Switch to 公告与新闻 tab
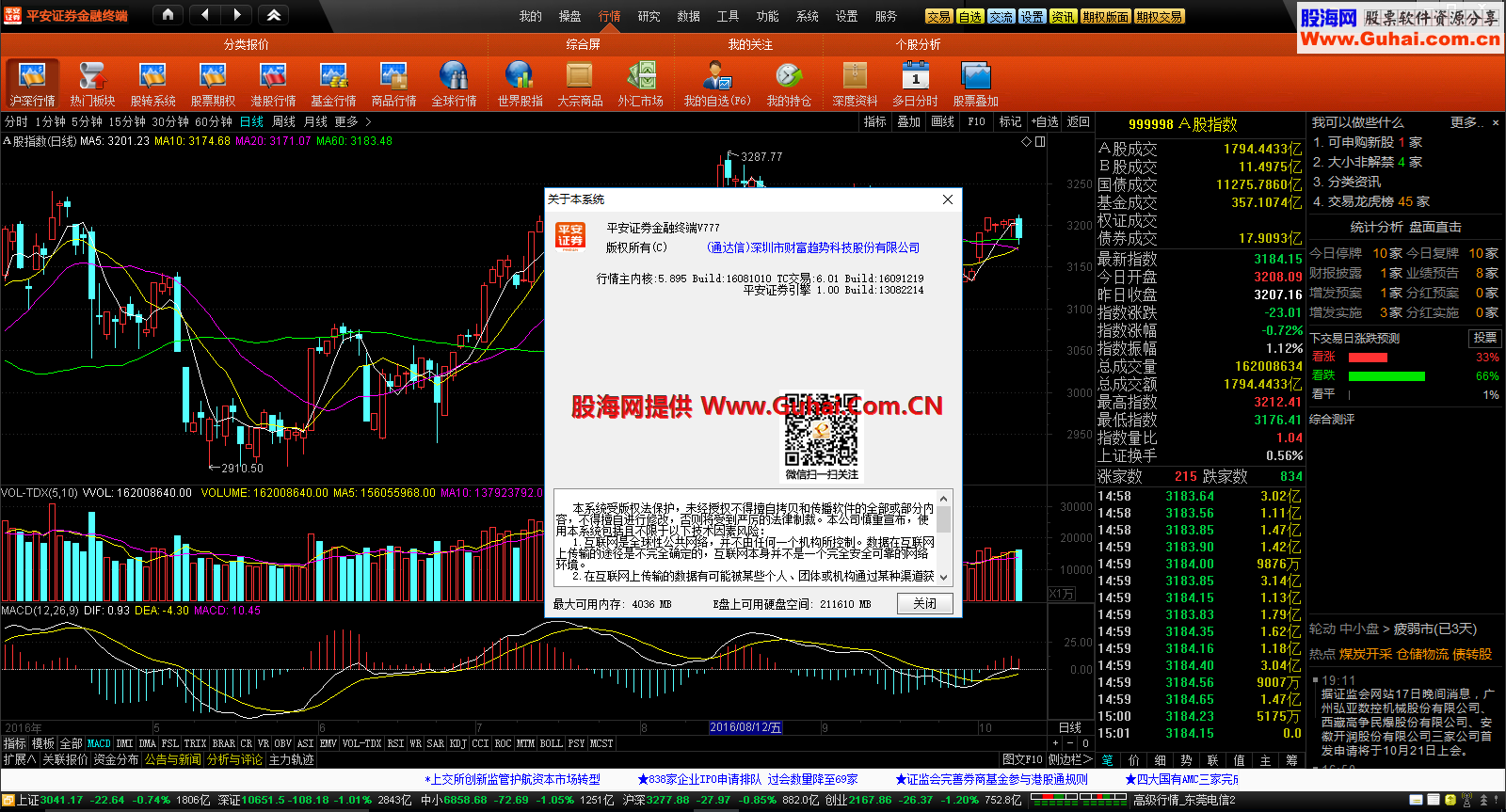1506x812 pixels. 173,759
